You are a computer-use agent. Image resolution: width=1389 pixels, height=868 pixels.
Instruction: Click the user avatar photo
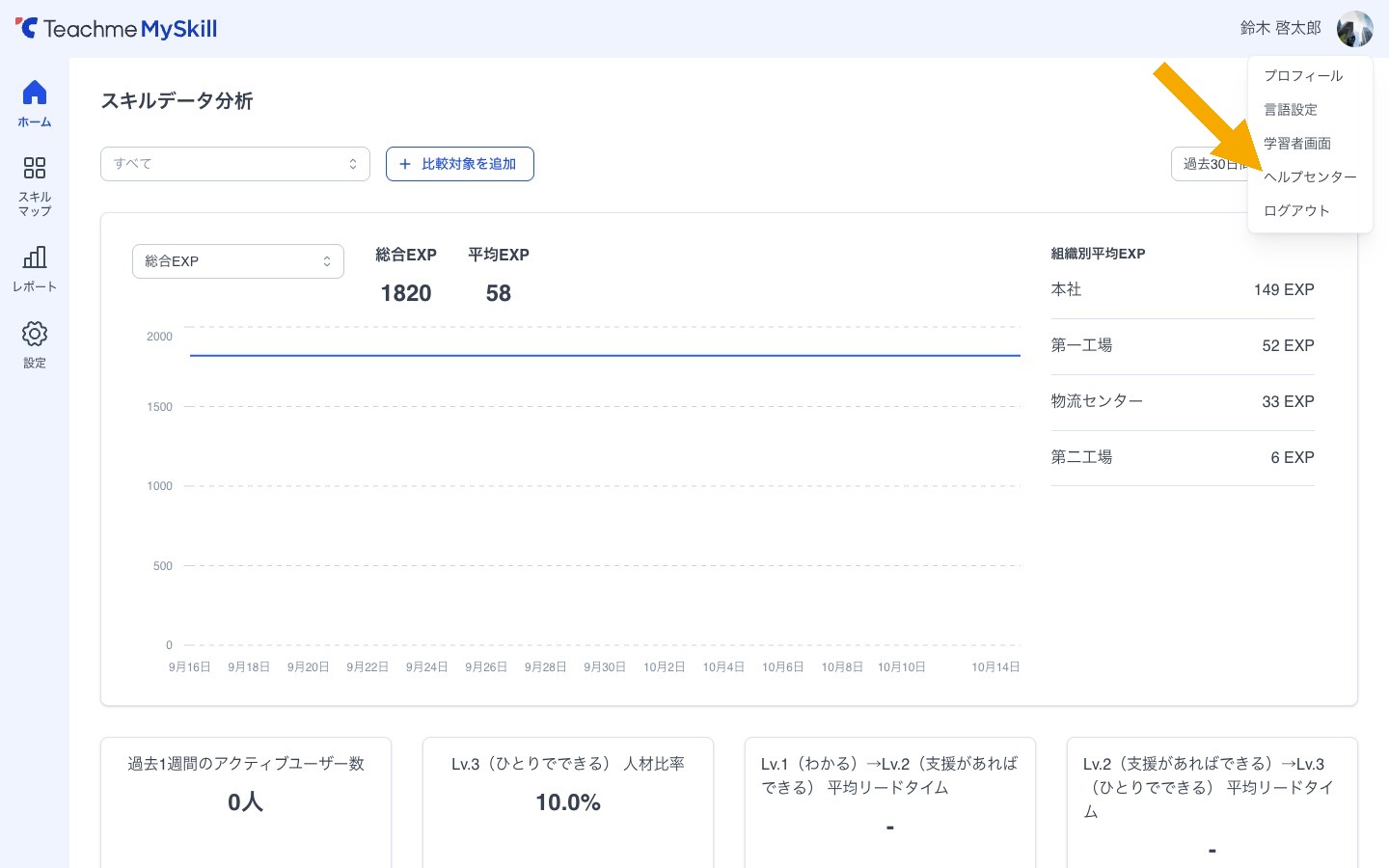coord(1354,29)
